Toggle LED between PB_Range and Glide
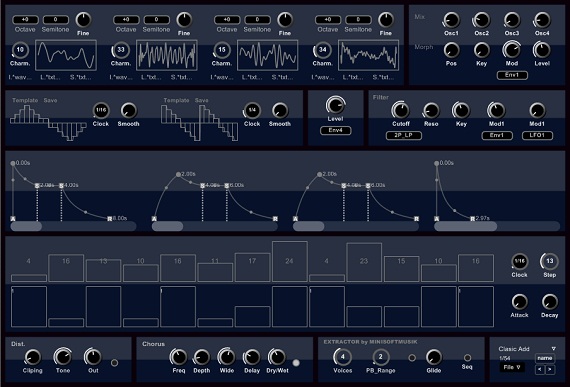570x387 pixels. [x=412, y=358]
